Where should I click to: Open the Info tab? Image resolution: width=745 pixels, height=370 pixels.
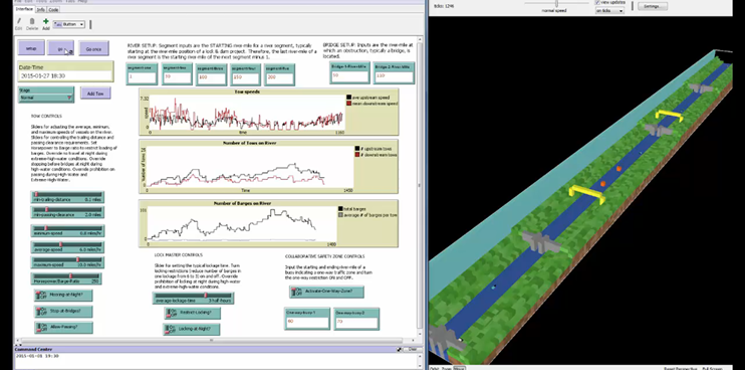point(41,9)
